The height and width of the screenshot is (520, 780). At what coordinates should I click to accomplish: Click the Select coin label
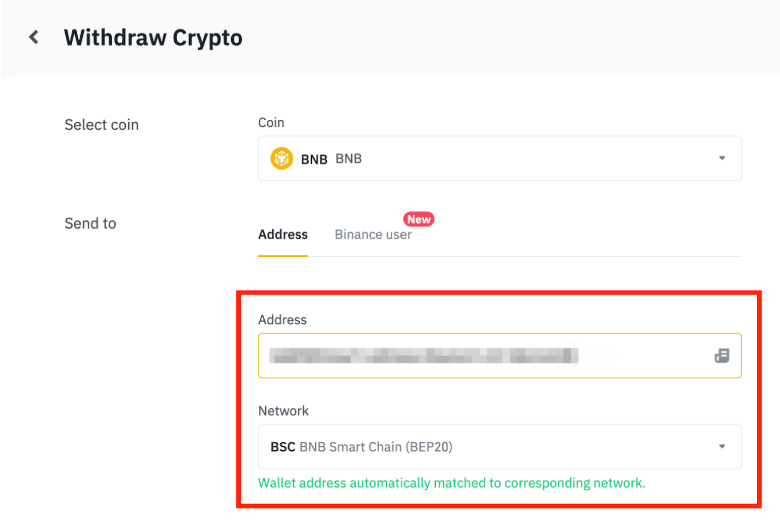pos(101,125)
